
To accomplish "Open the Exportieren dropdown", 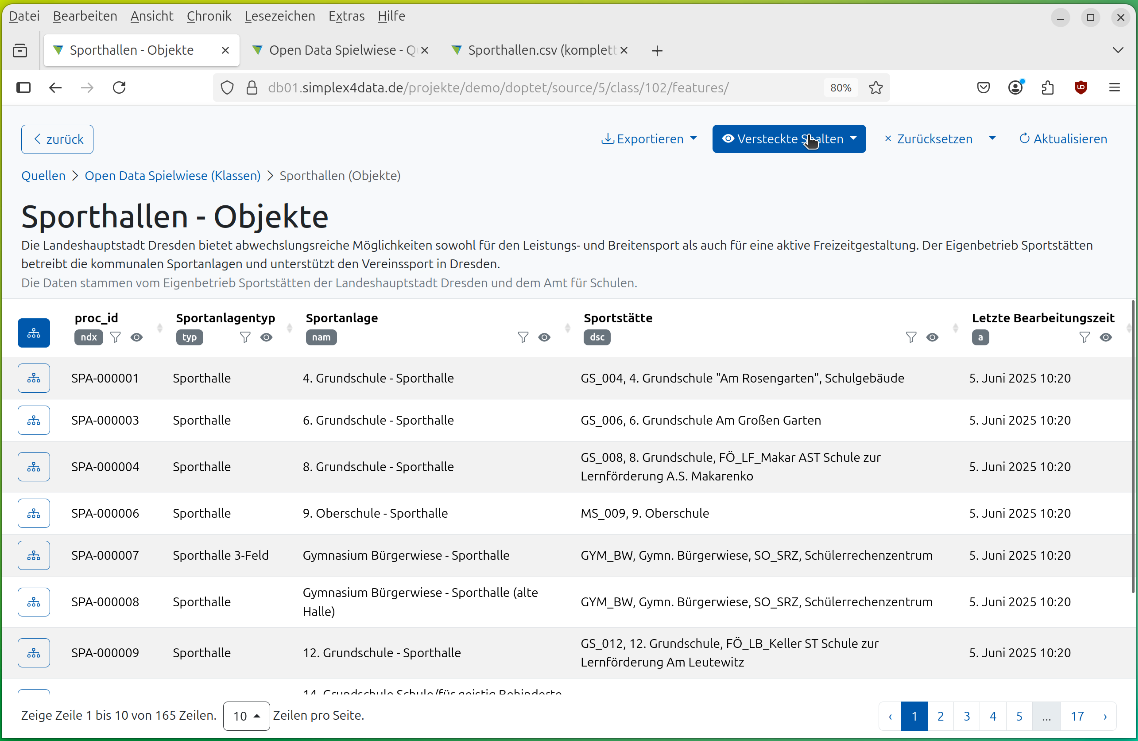I will click(649, 139).
